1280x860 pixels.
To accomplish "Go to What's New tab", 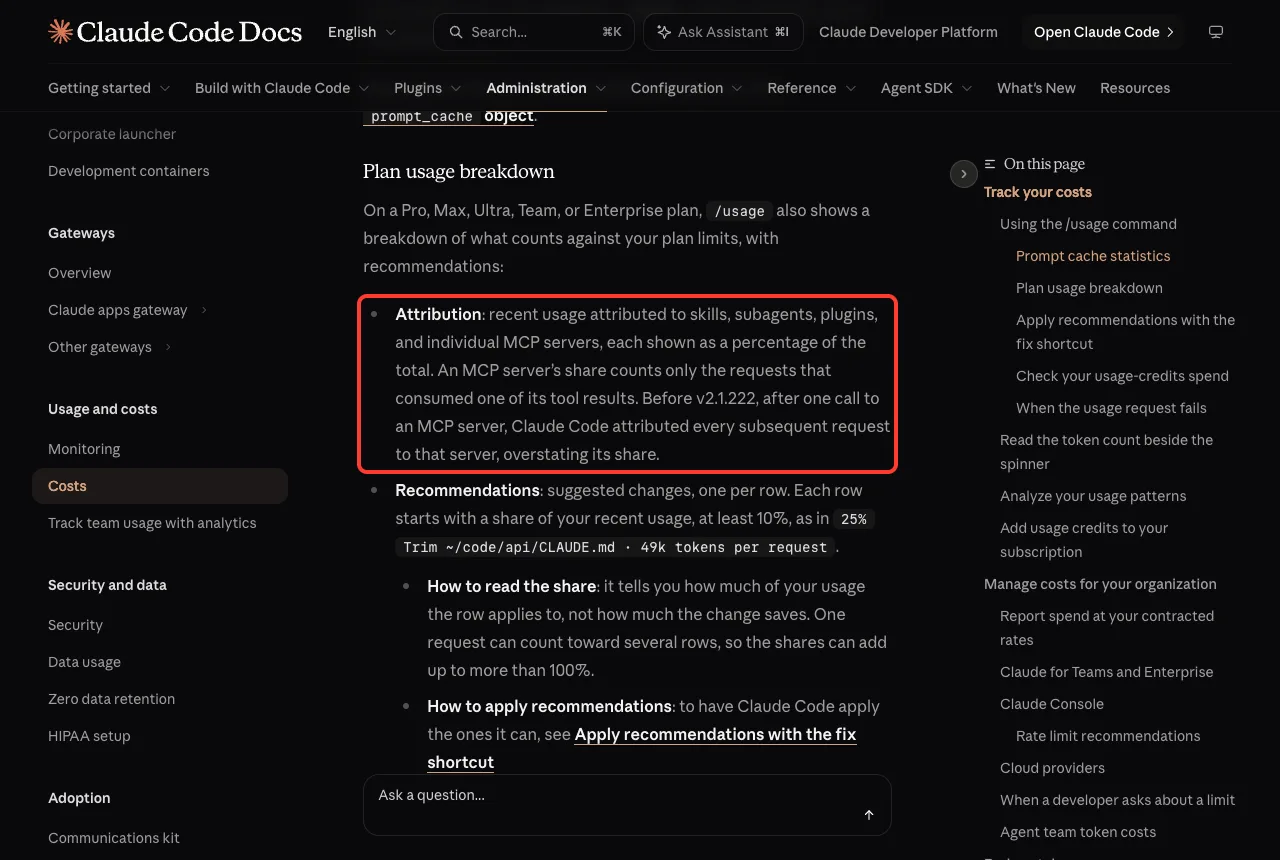I will point(1036,88).
